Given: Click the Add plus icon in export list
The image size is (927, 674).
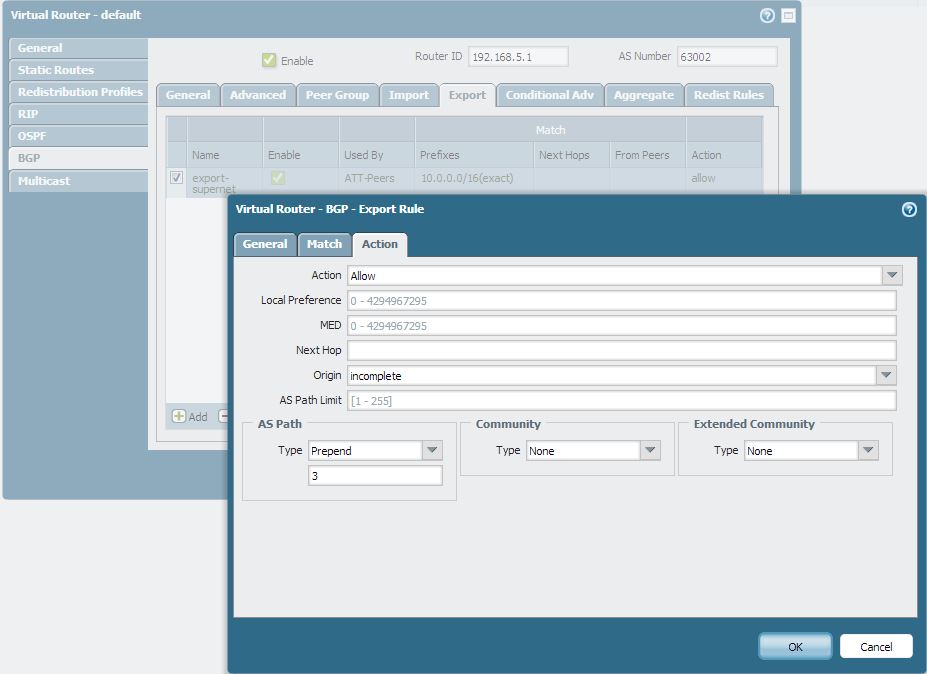Looking at the screenshot, I should click(x=179, y=416).
